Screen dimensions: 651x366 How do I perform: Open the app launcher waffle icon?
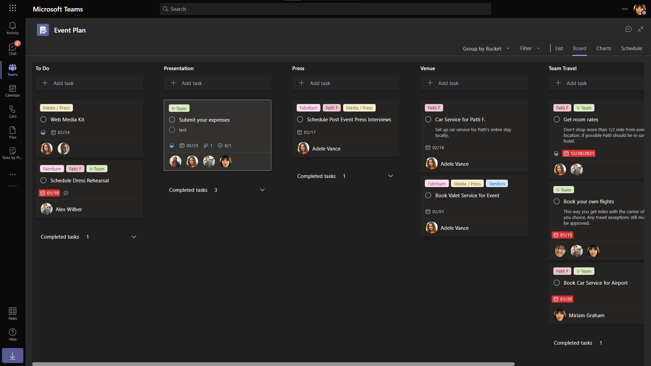pyautogui.click(x=12, y=8)
